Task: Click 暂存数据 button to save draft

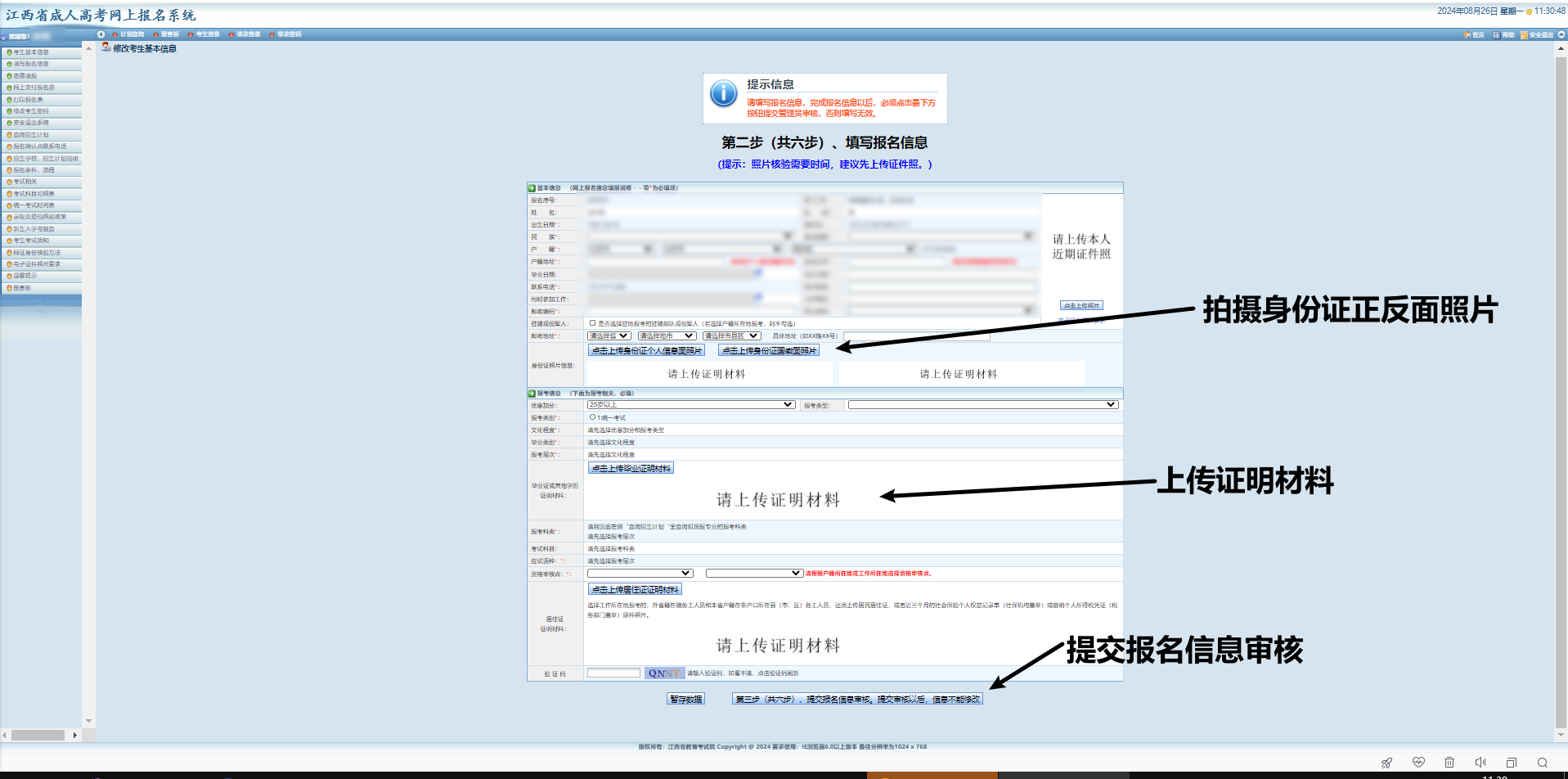Action: [x=685, y=699]
